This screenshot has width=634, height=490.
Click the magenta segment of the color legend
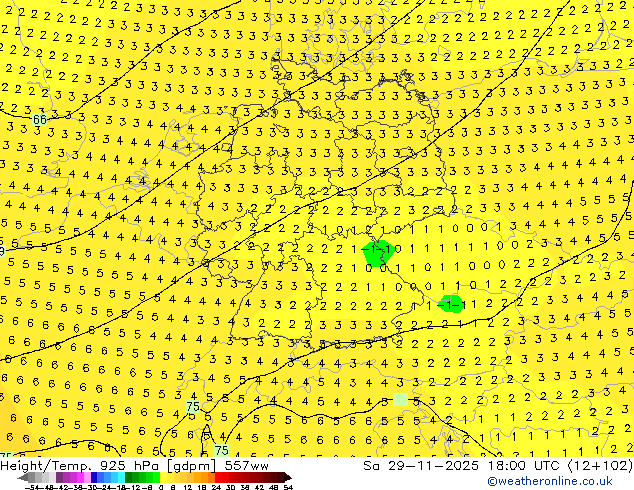[x=80, y=477]
